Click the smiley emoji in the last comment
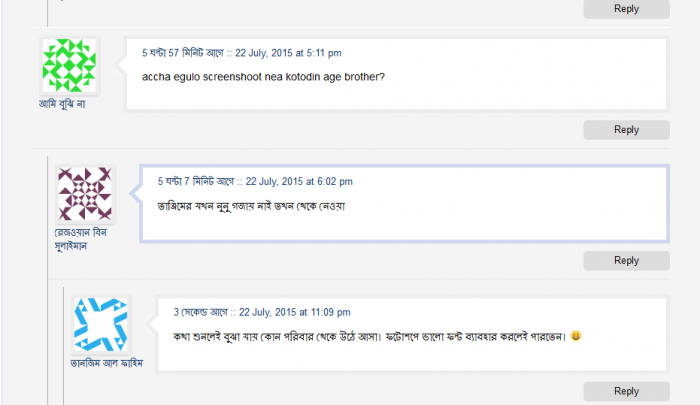 577,336
